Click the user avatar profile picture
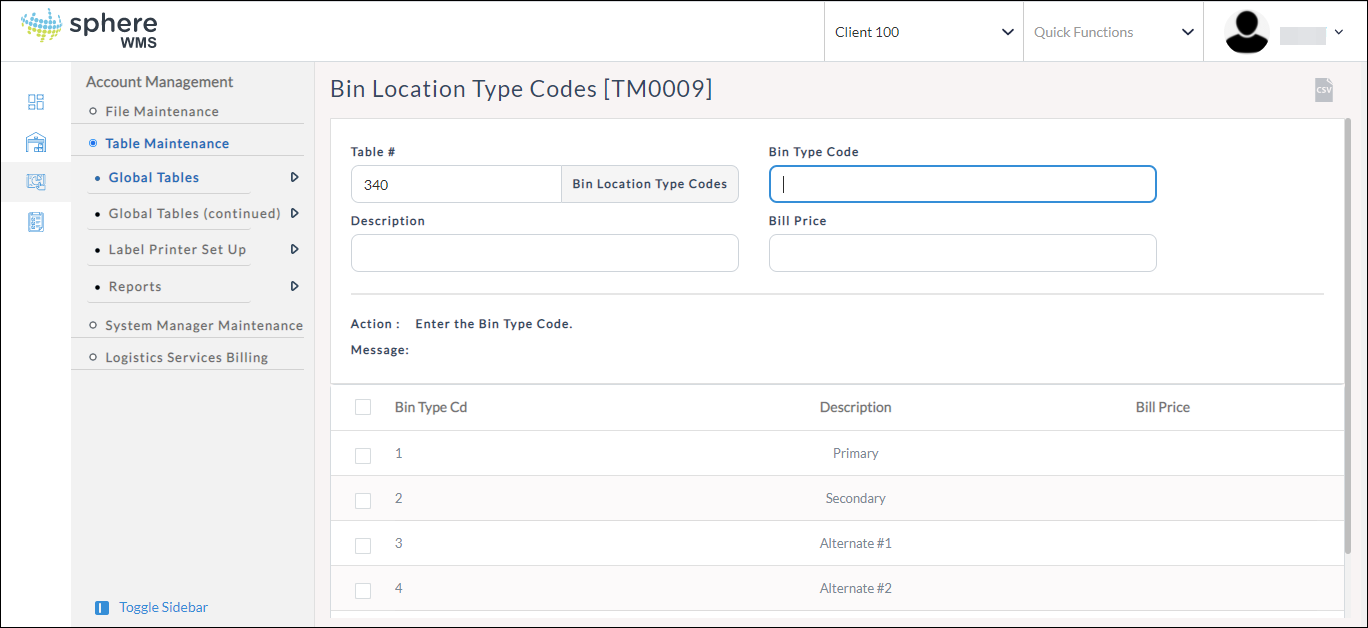1368x628 pixels. [x=1246, y=32]
